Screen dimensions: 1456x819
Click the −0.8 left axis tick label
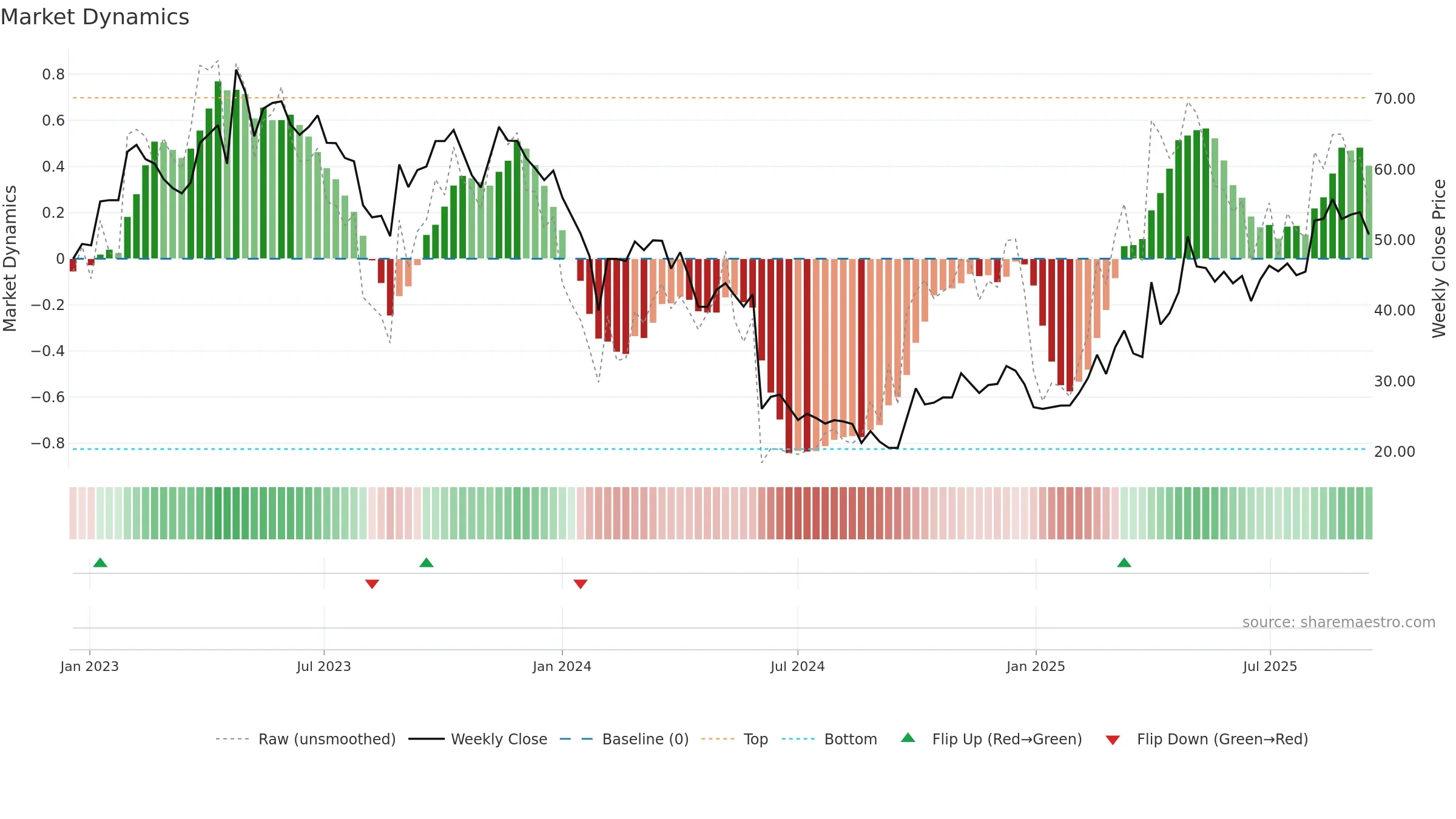pos(48,443)
